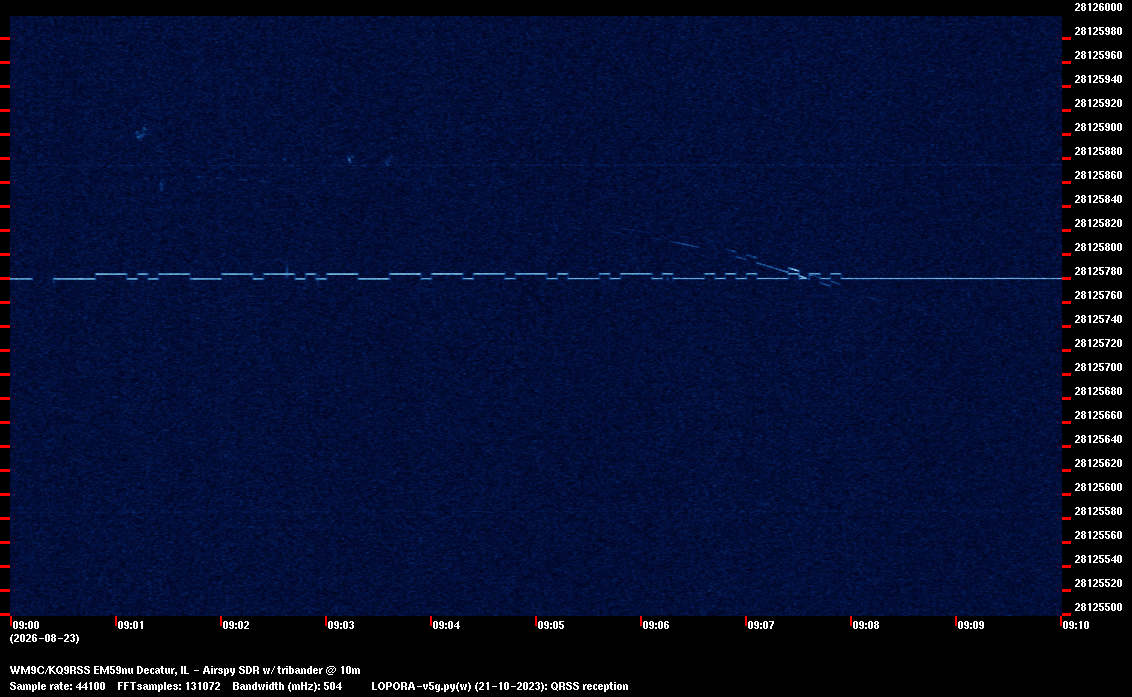Click the 09:01 time axis label
The width and height of the screenshot is (1132, 697).
pyautogui.click(x=131, y=625)
